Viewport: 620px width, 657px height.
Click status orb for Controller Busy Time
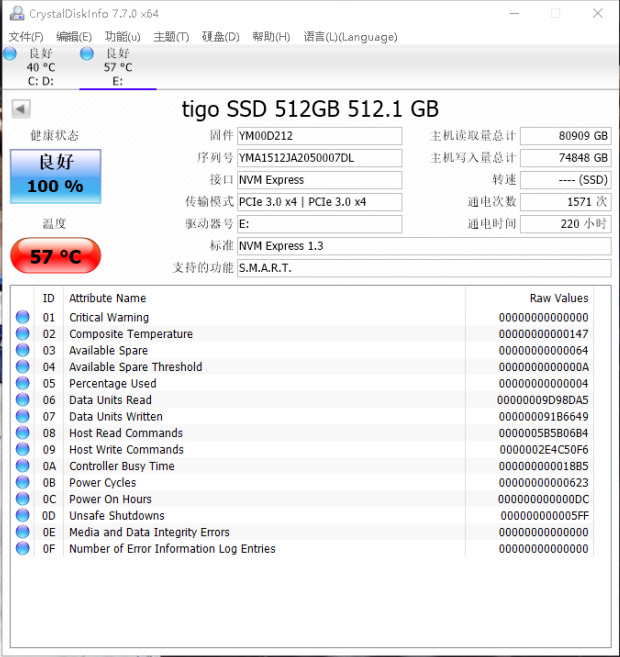(23, 466)
